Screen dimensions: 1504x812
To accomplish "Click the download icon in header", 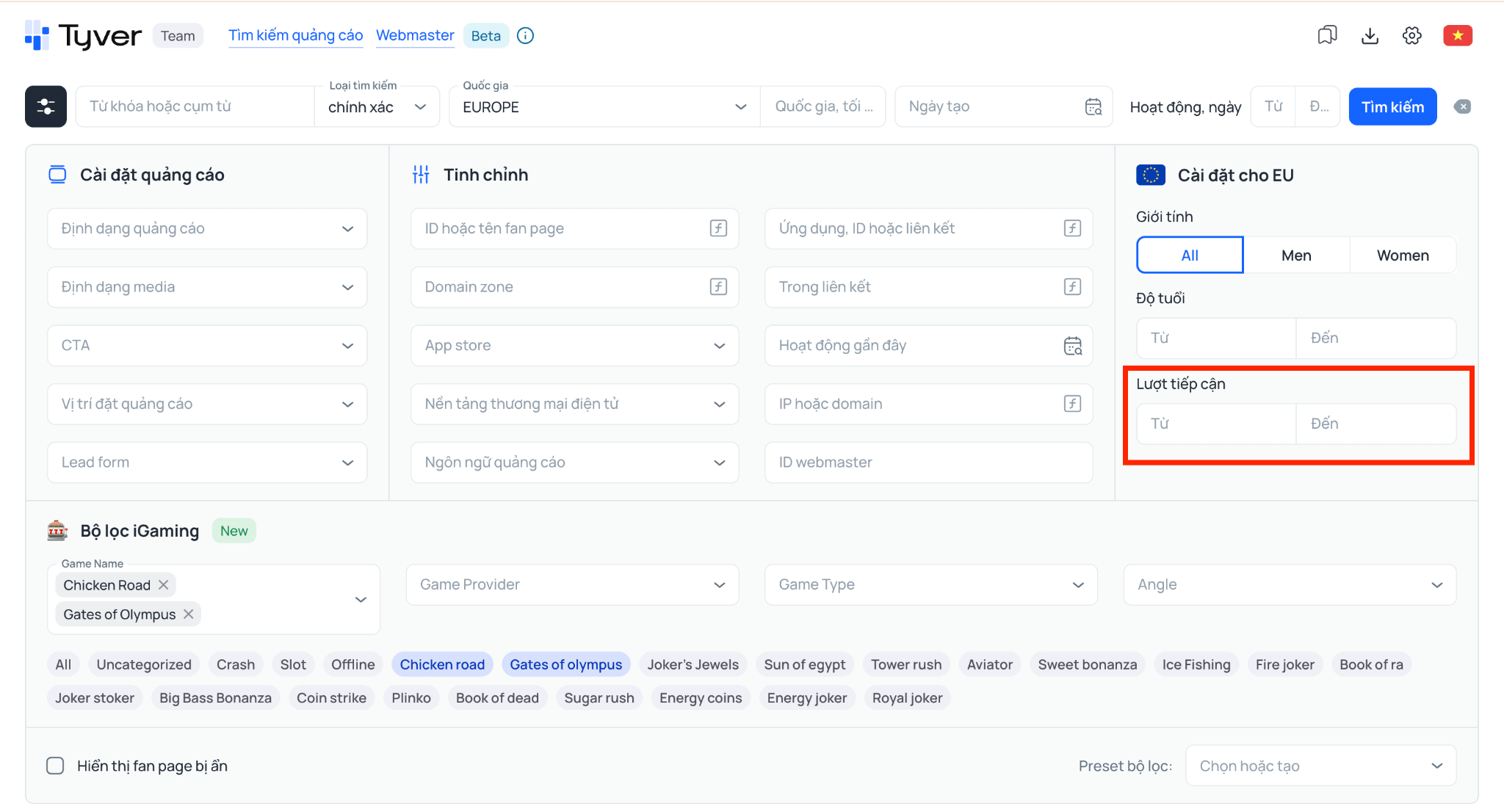I will [x=1370, y=35].
